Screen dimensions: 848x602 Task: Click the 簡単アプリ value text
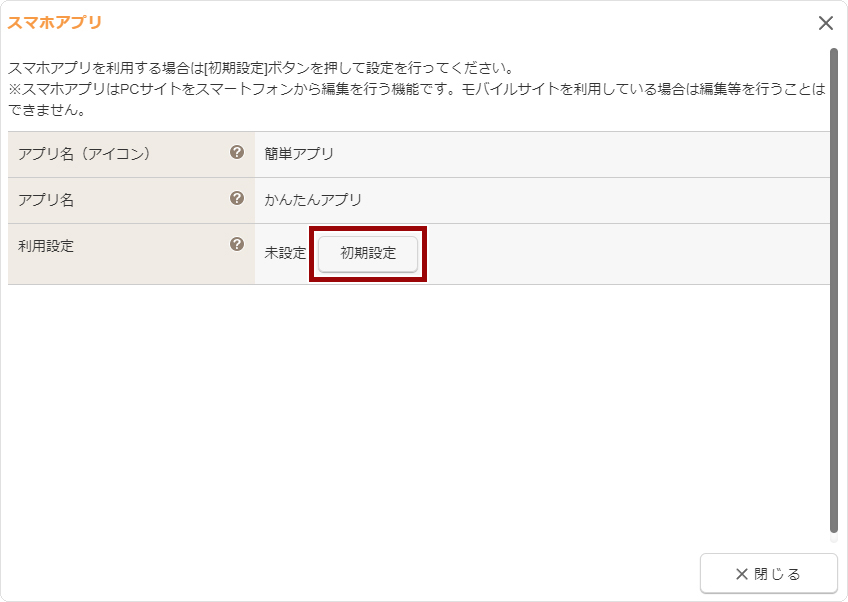click(x=299, y=154)
